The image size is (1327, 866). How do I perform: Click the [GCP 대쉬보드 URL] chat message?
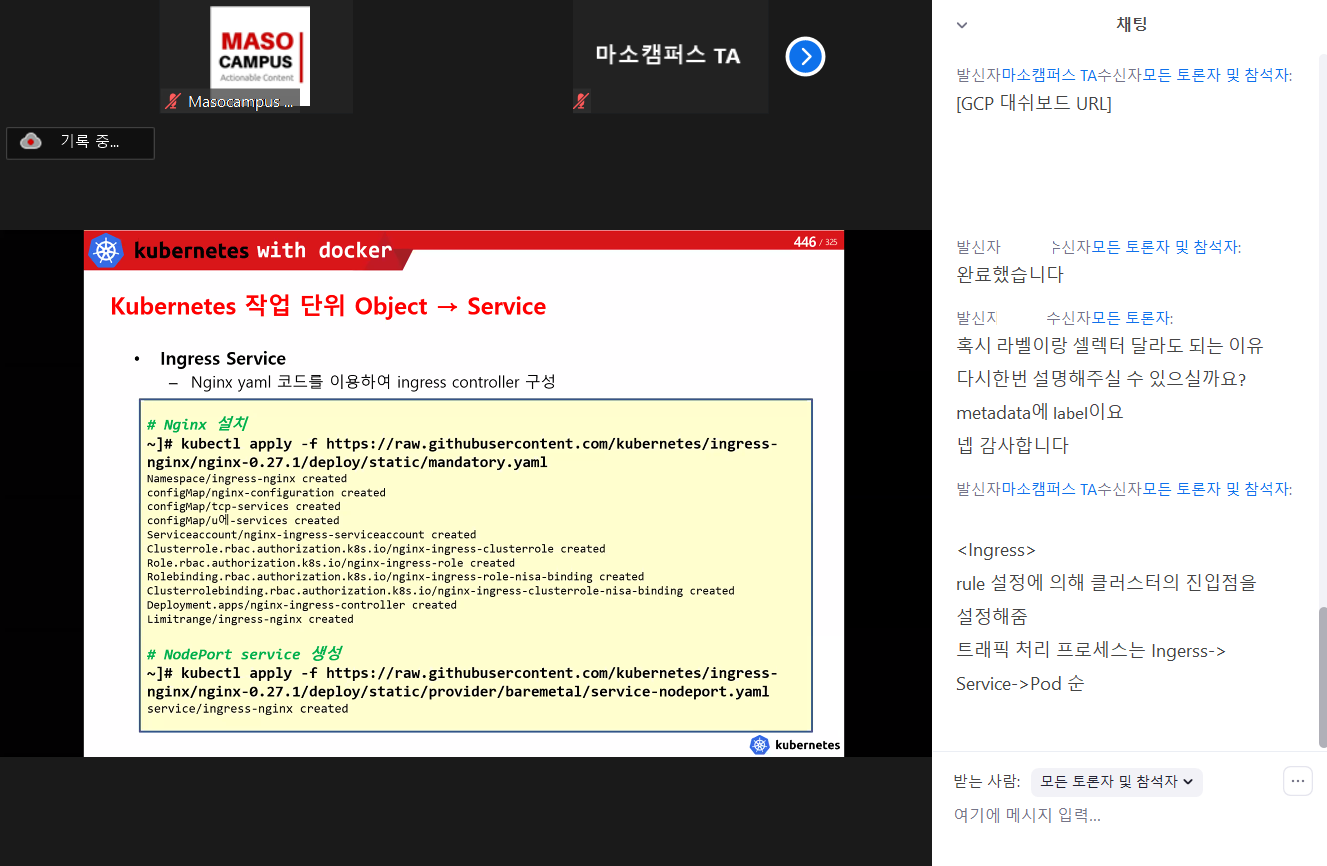pos(1034,104)
